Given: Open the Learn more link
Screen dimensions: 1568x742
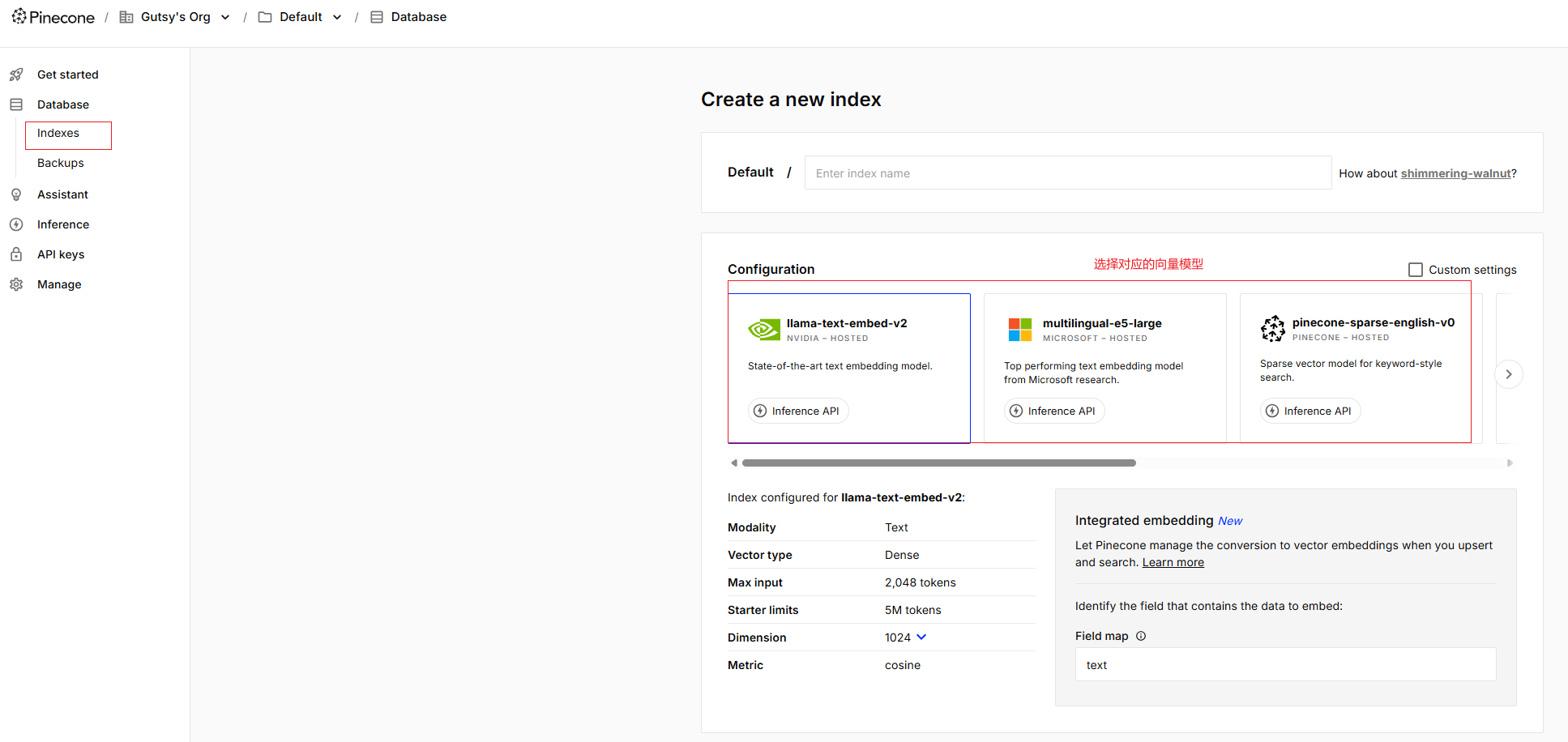Looking at the screenshot, I should click(1173, 562).
